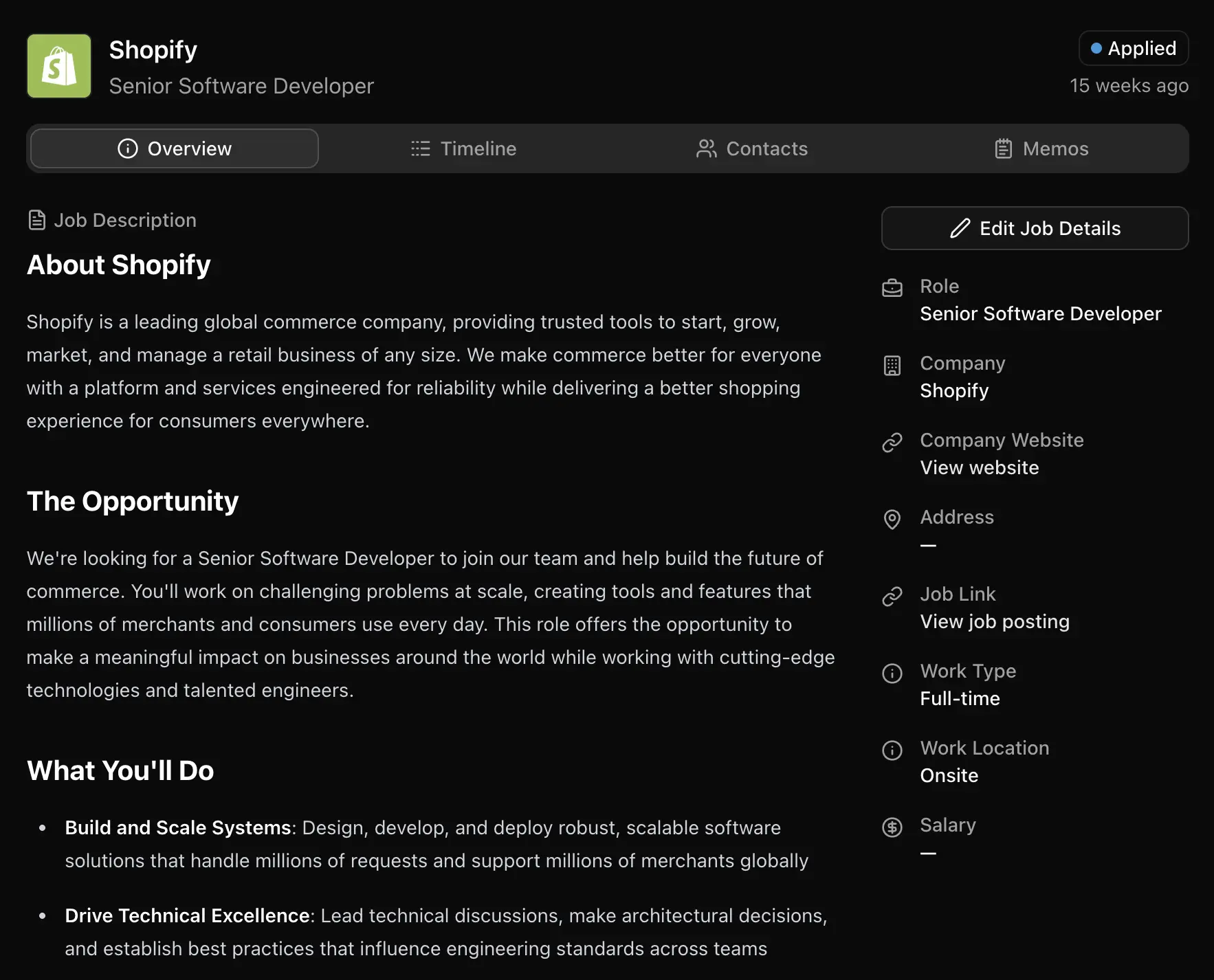Click the "Salary" field label
The height and width of the screenshot is (980, 1214).
[948, 825]
